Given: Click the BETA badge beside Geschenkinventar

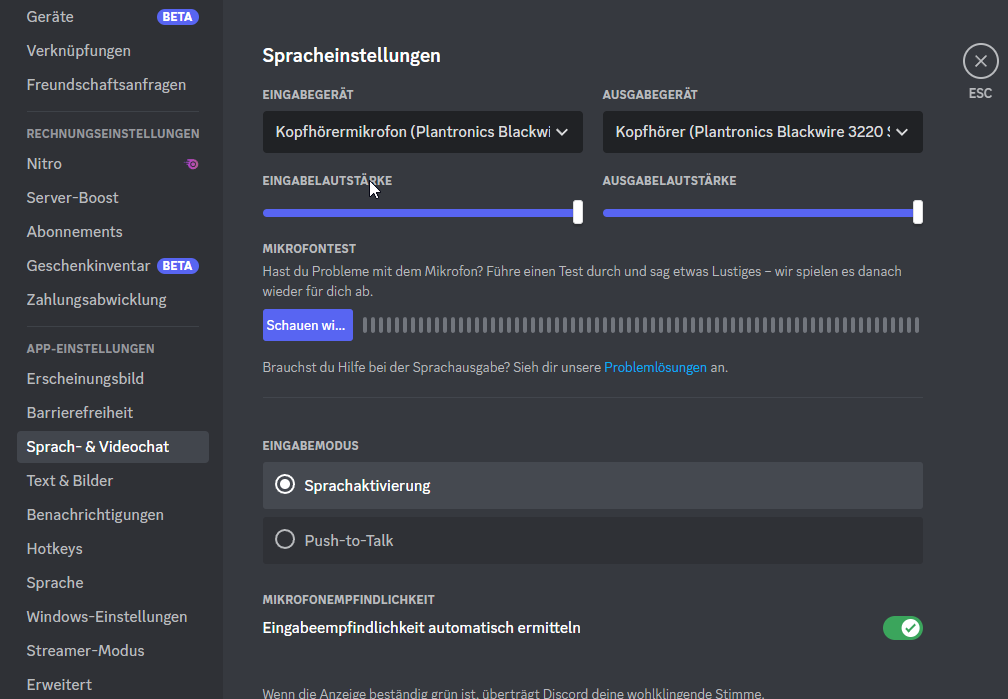Looking at the screenshot, I should tap(178, 266).
